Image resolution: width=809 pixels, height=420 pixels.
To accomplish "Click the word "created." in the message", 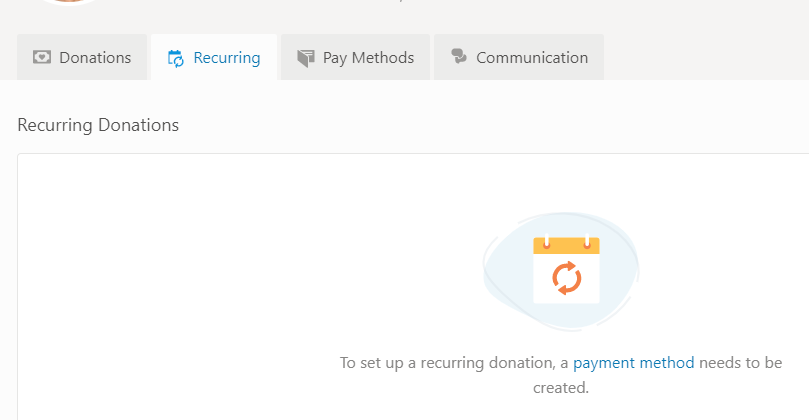I will pyautogui.click(x=561, y=387).
